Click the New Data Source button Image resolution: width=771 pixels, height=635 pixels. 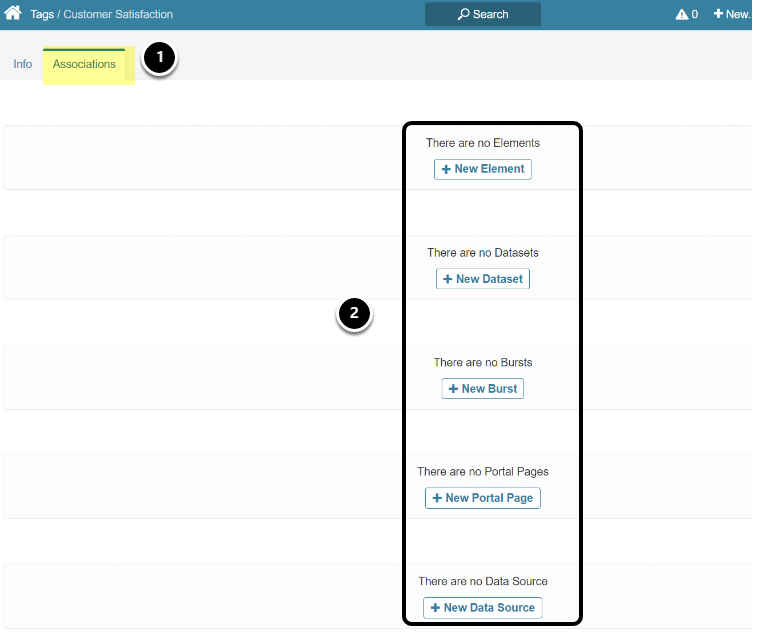click(x=482, y=607)
